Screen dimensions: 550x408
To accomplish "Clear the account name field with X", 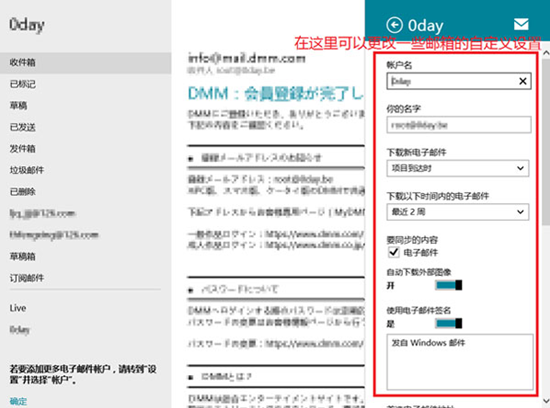I will coord(523,81).
